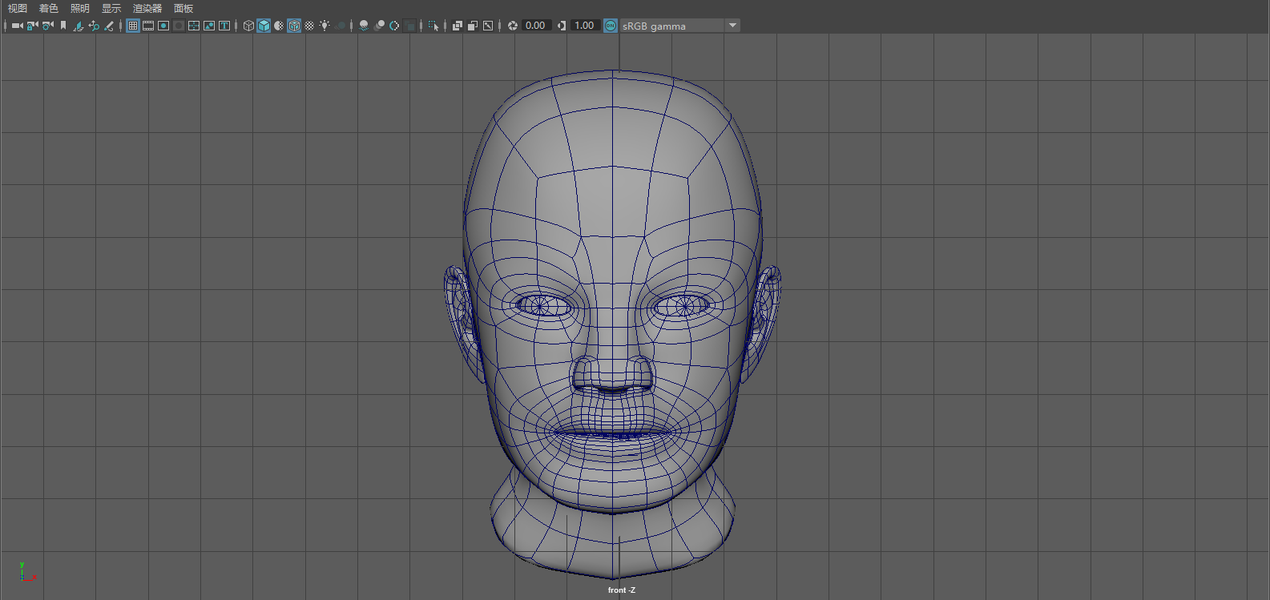Click the 2D Pan/Zoom icon
The image size is (1270, 600).
click(94, 25)
